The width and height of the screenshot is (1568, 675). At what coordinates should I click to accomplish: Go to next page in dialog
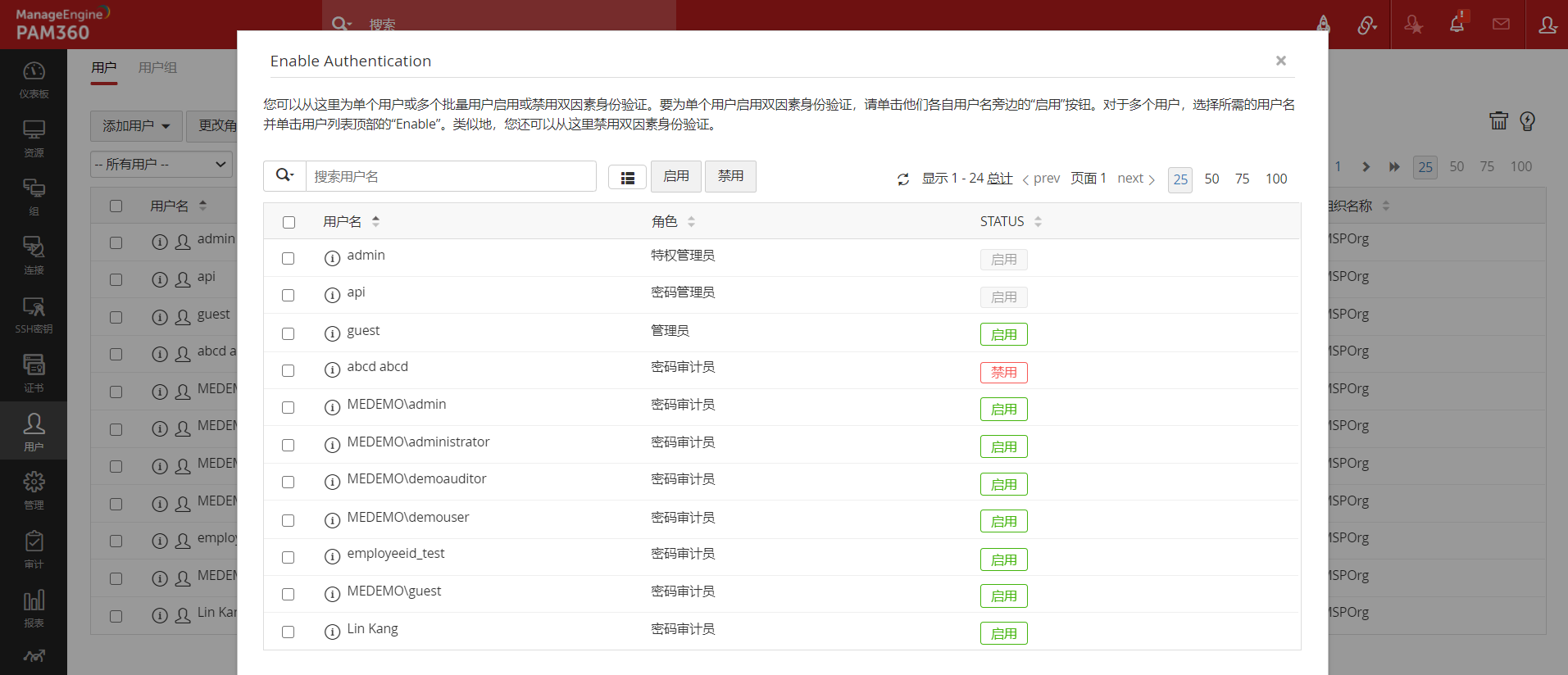pyautogui.click(x=1136, y=179)
